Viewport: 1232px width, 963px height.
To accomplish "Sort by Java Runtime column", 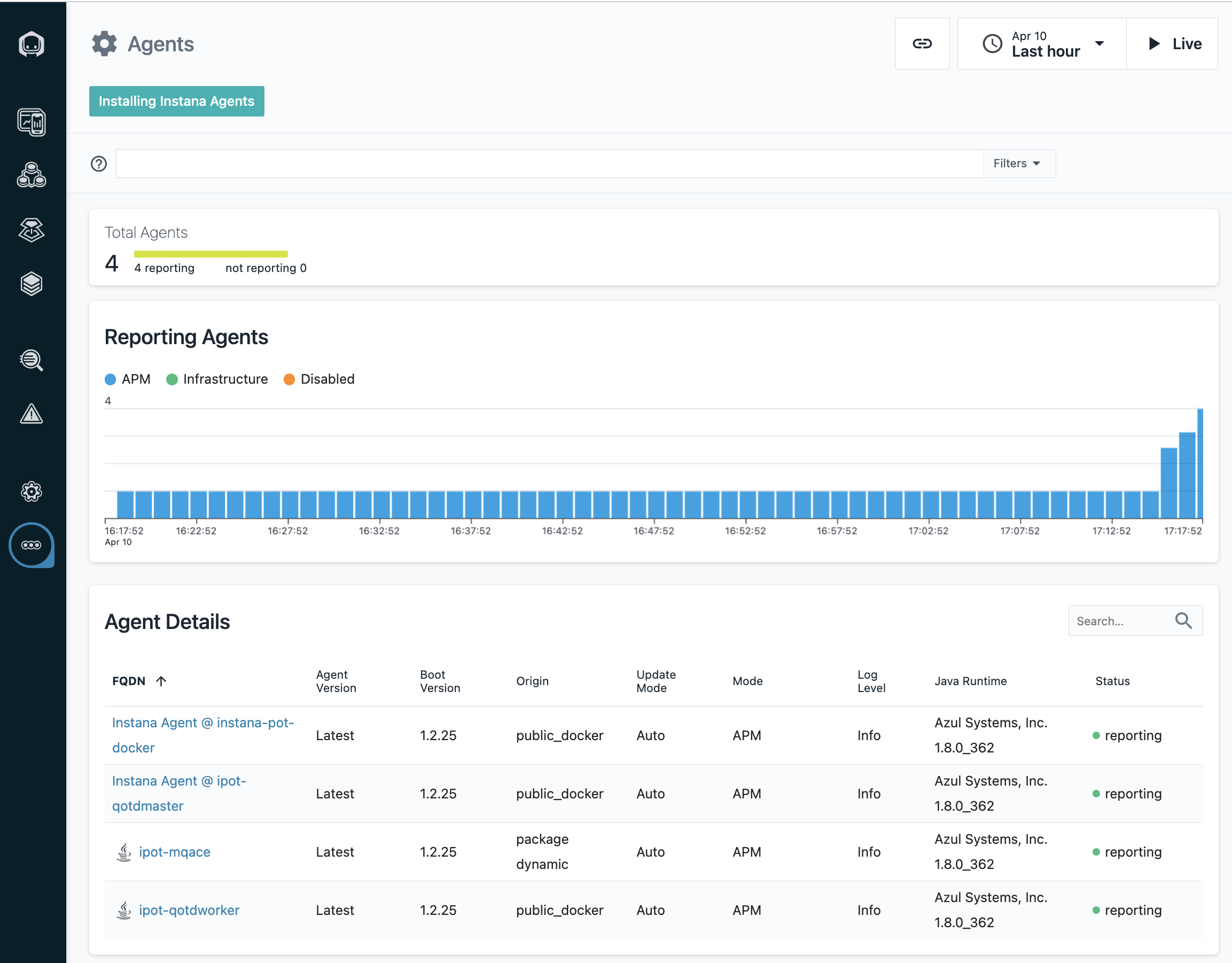I will [970, 681].
